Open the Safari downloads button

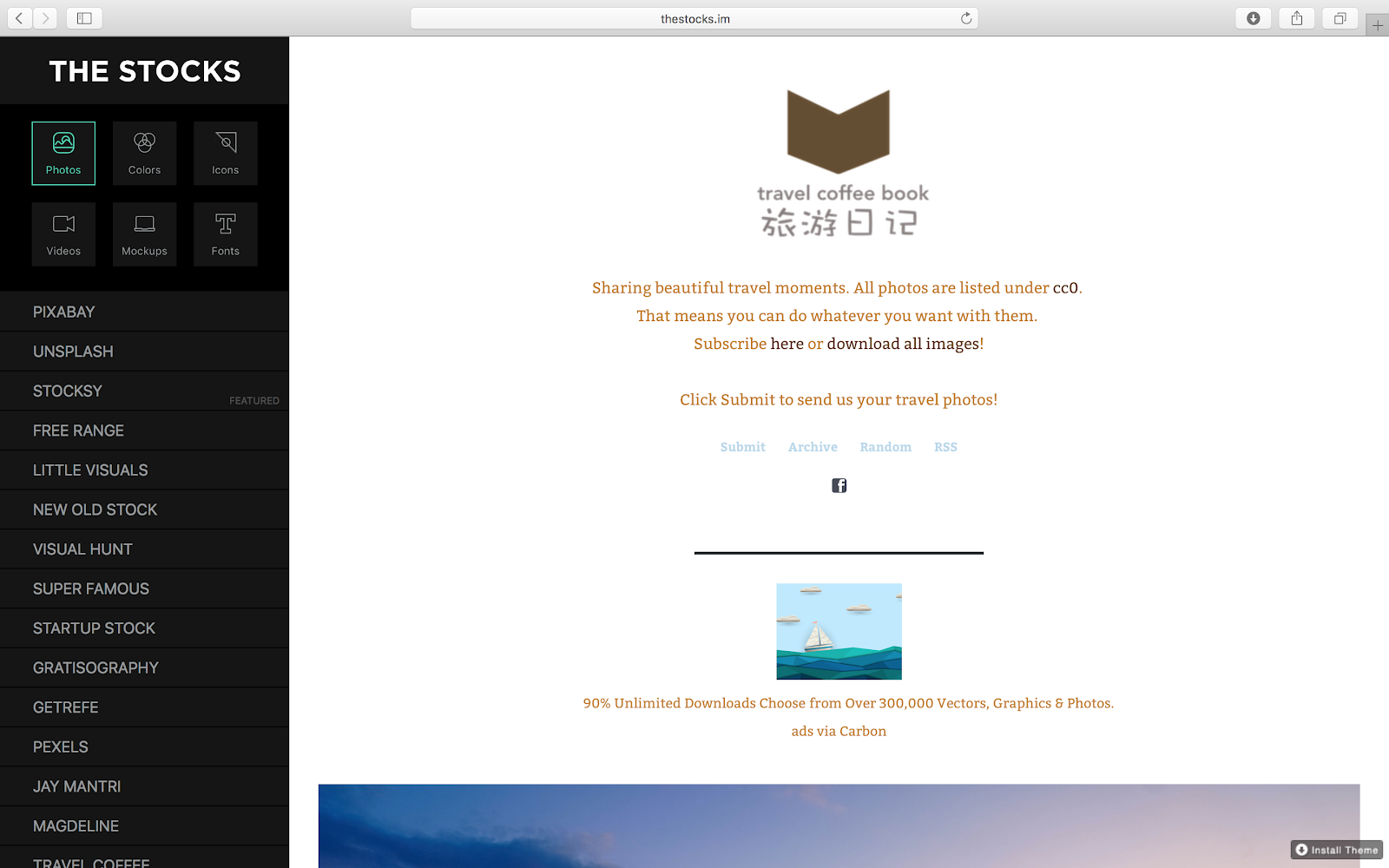tap(1254, 18)
